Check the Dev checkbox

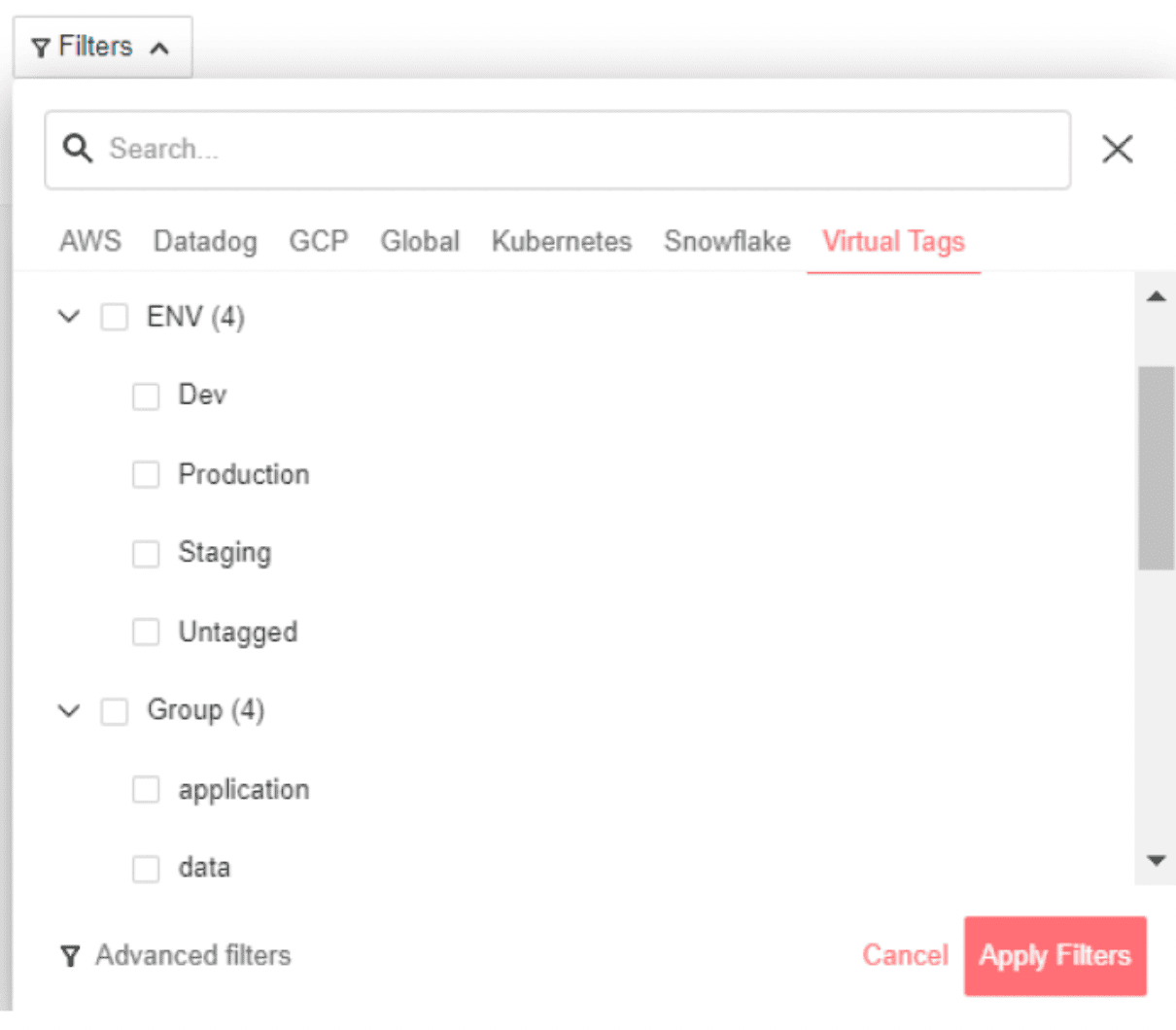point(146,396)
